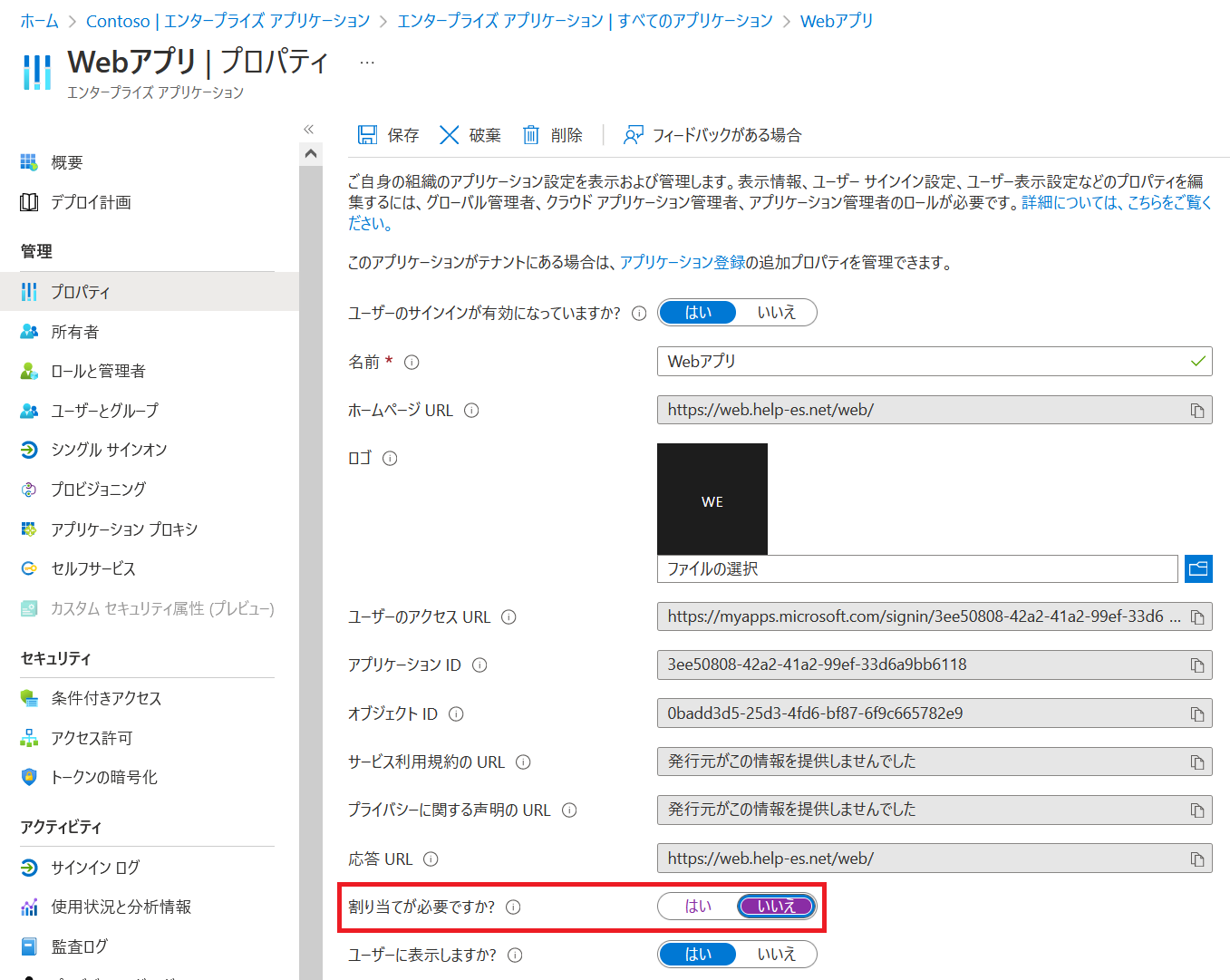Show info tooltip for 割り当てが必要ですか
This screenshot has width=1230, height=980.
513,907
